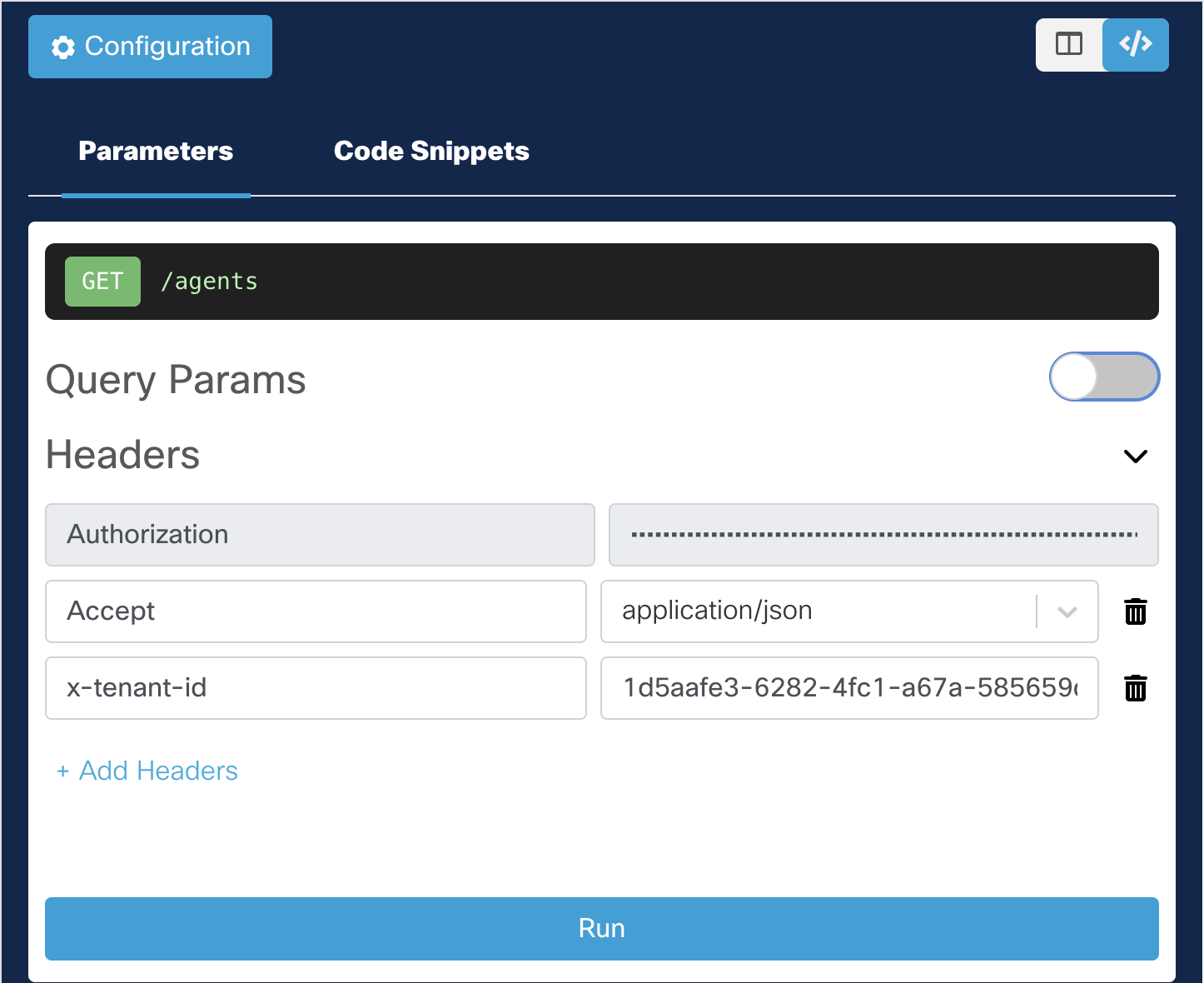Screen dimensions: 1204x983
Task: Click the Accept header name input
Action: point(316,611)
